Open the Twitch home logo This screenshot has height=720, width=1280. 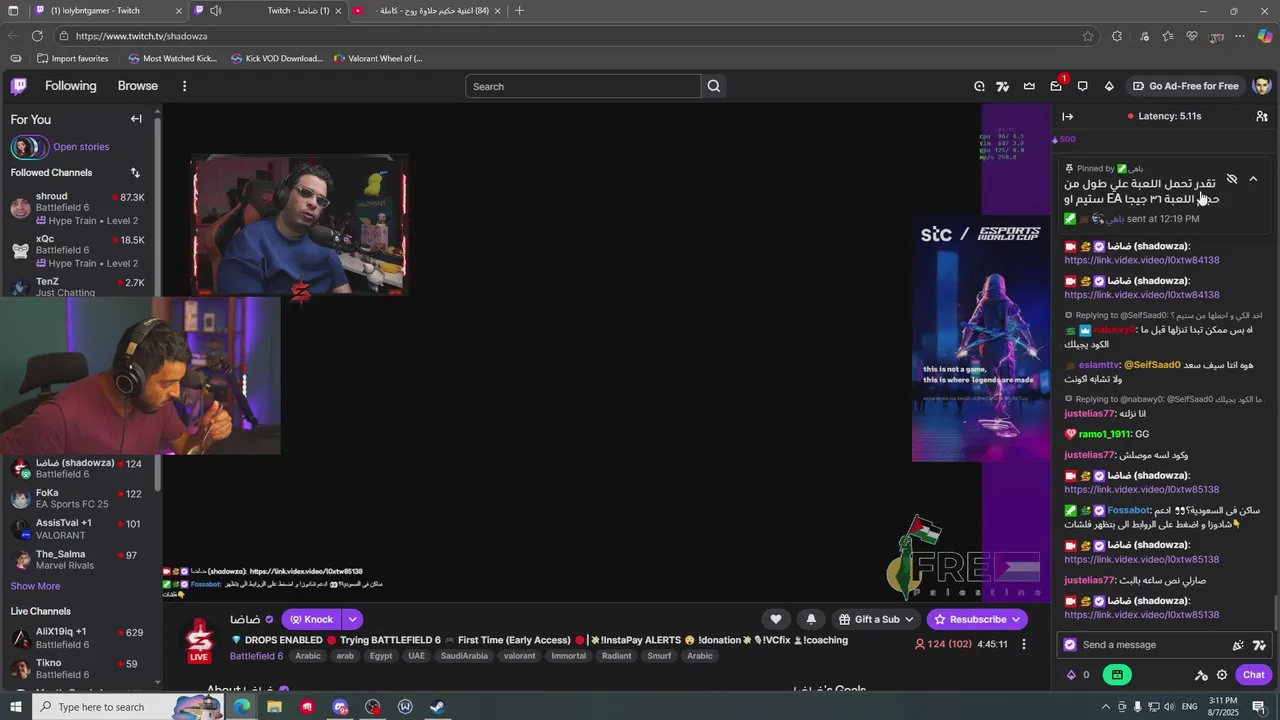(19, 86)
